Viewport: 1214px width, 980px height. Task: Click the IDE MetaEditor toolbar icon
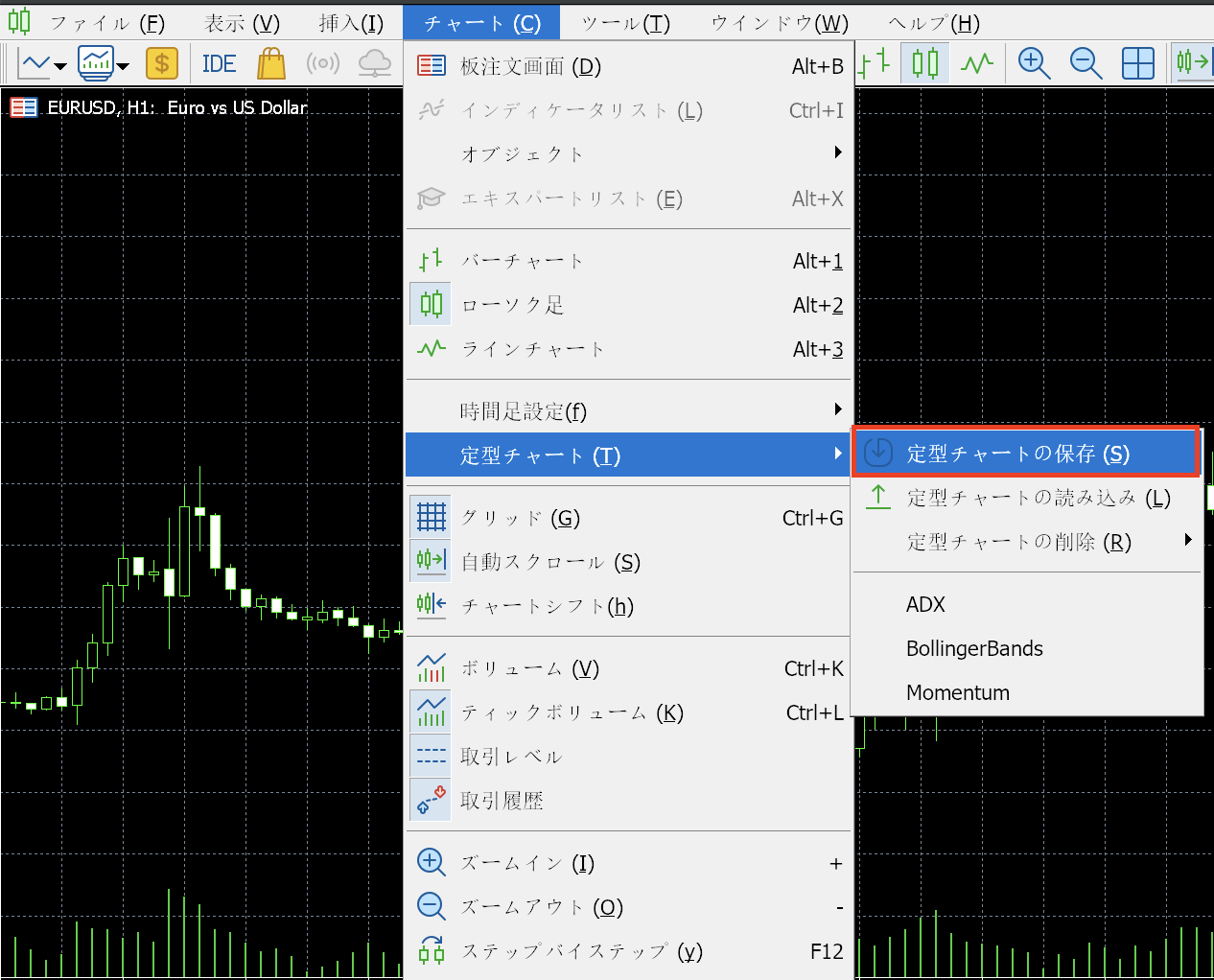(219, 64)
